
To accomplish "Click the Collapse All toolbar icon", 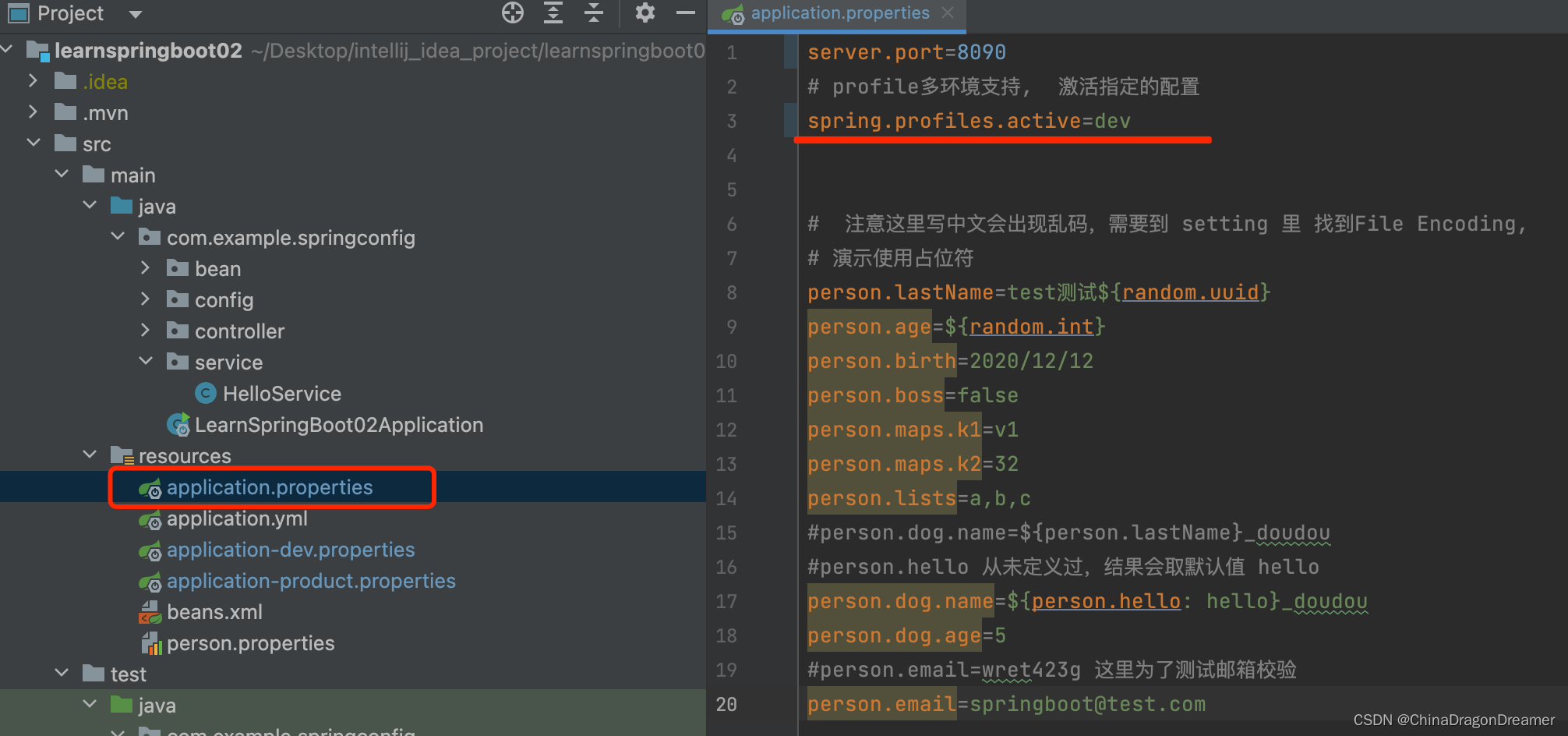I will point(594,12).
